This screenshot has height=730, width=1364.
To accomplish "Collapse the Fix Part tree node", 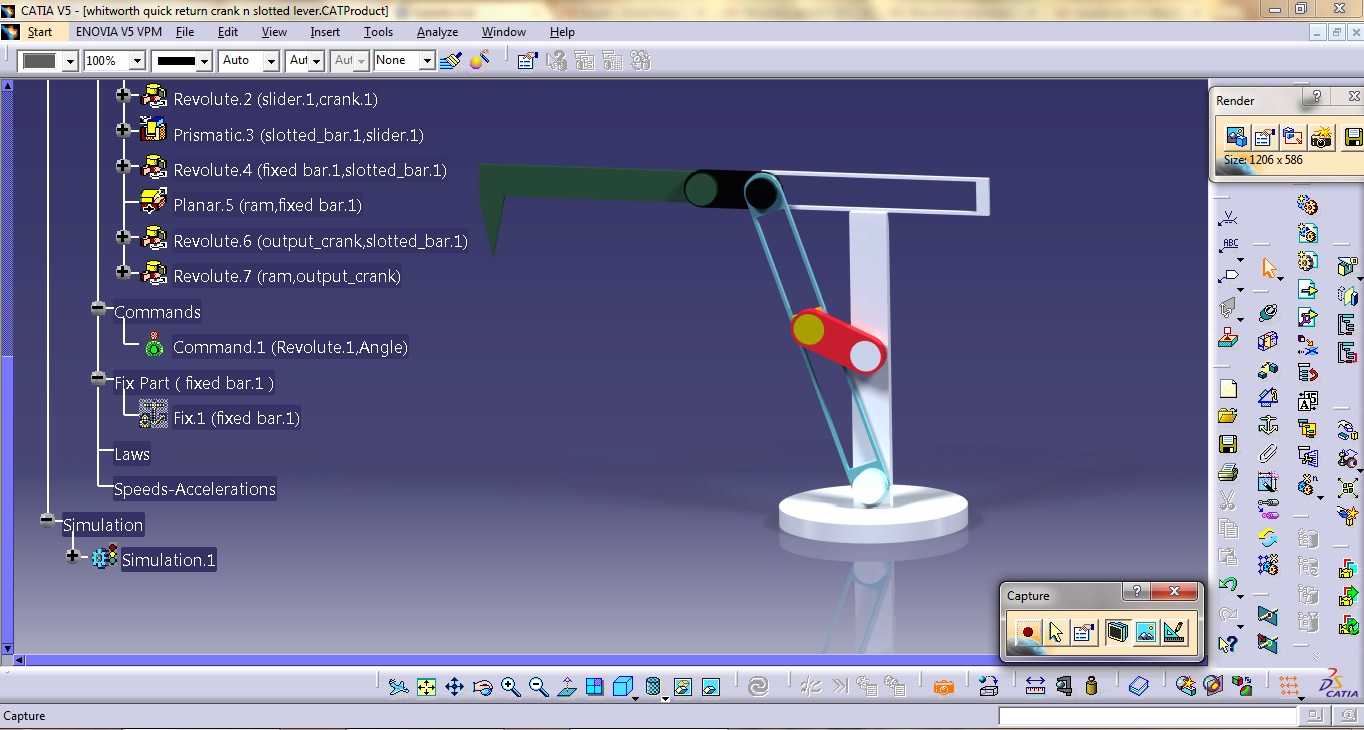I will 98,378.
